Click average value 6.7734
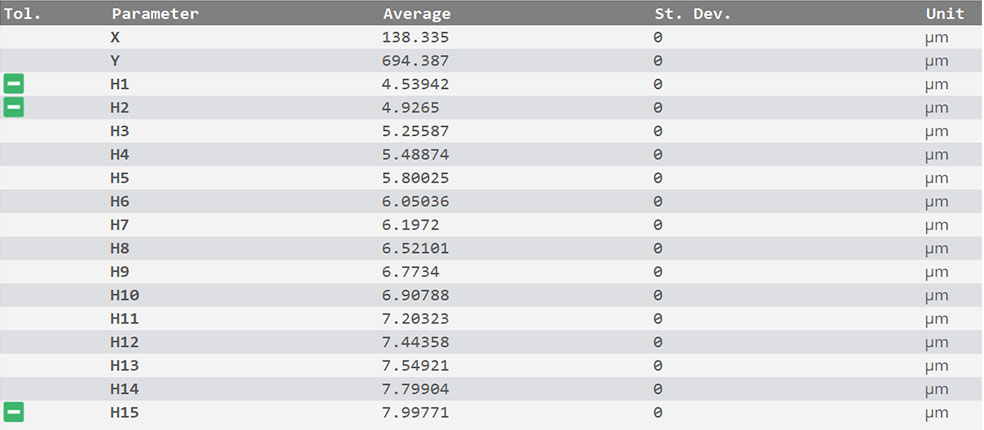984x430 pixels. [x=410, y=272]
